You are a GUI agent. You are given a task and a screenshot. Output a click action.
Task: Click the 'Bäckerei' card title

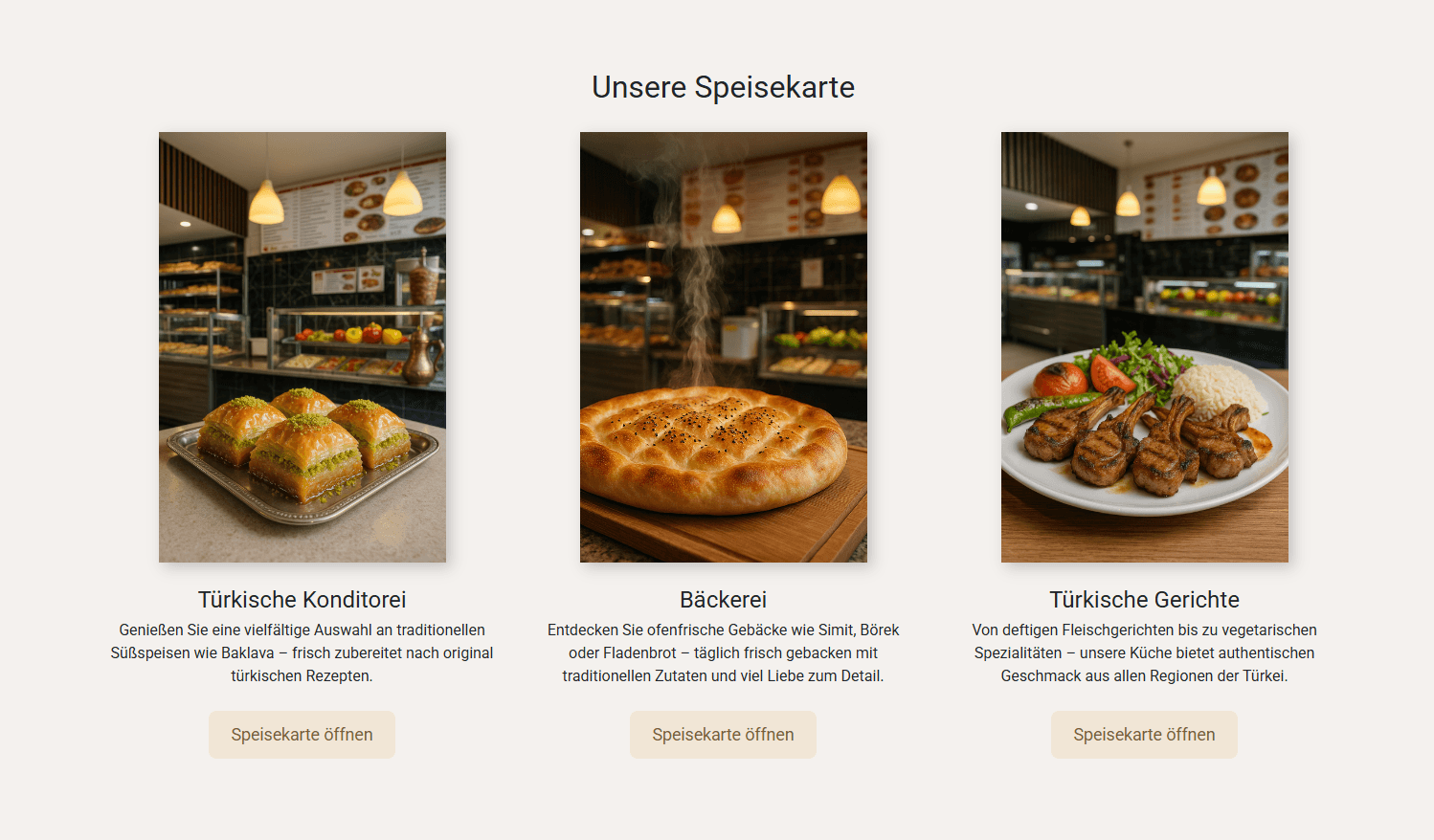coord(724,600)
